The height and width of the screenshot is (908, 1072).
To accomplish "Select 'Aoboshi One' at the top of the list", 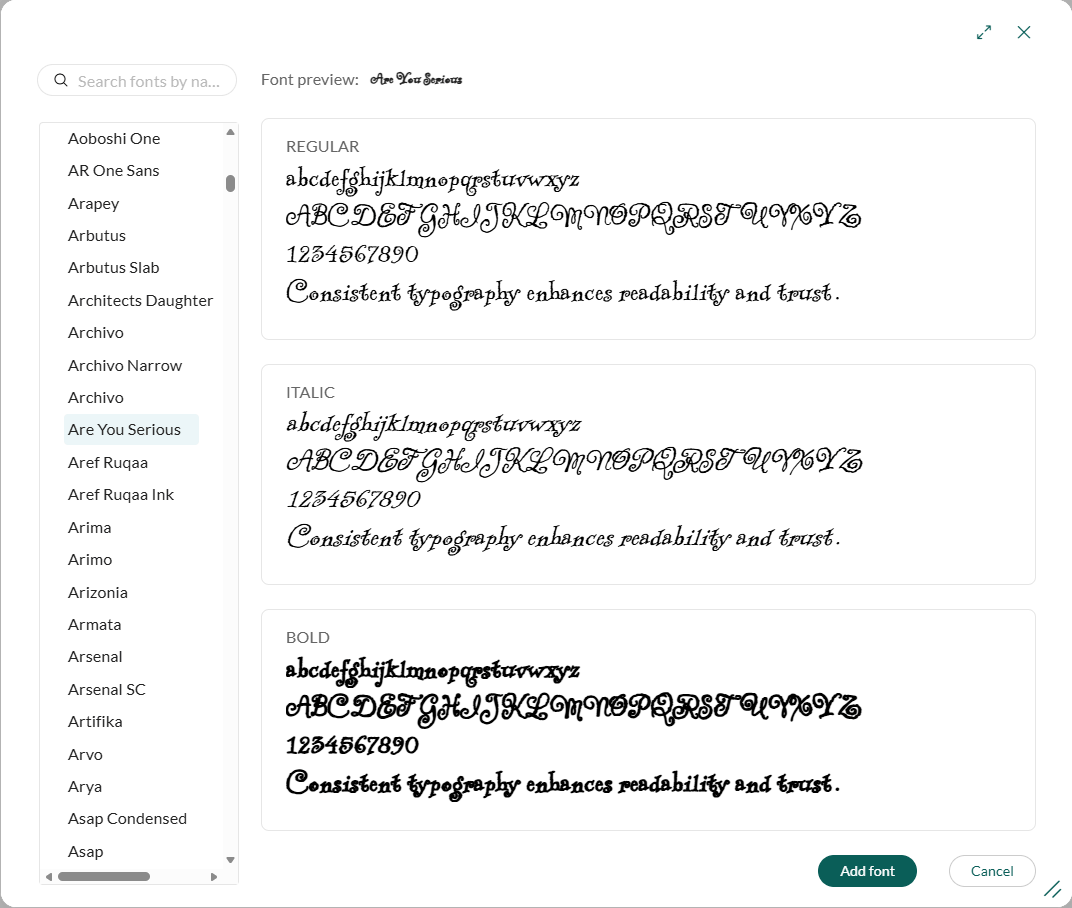I will 115,138.
